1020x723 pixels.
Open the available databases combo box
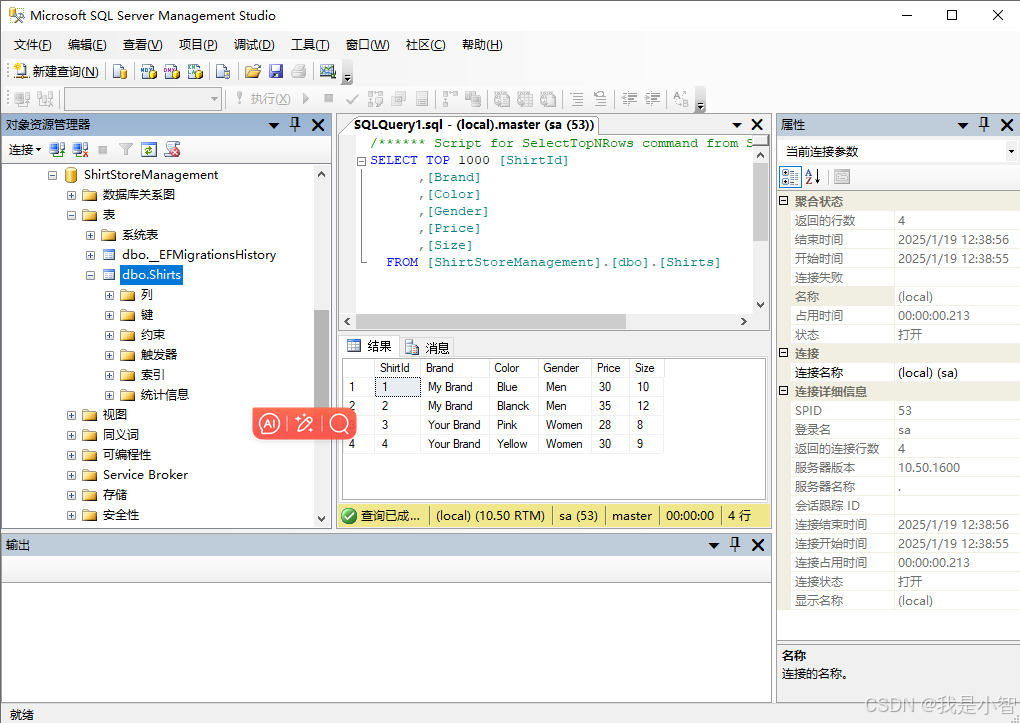click(144, 99)
